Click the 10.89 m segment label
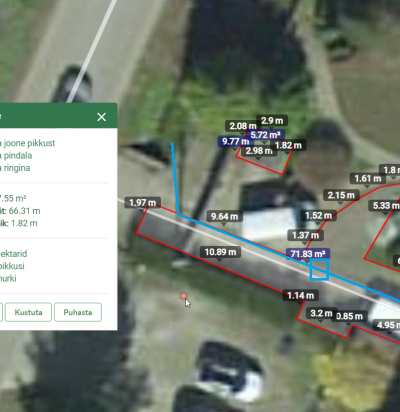 pos(220,252)
